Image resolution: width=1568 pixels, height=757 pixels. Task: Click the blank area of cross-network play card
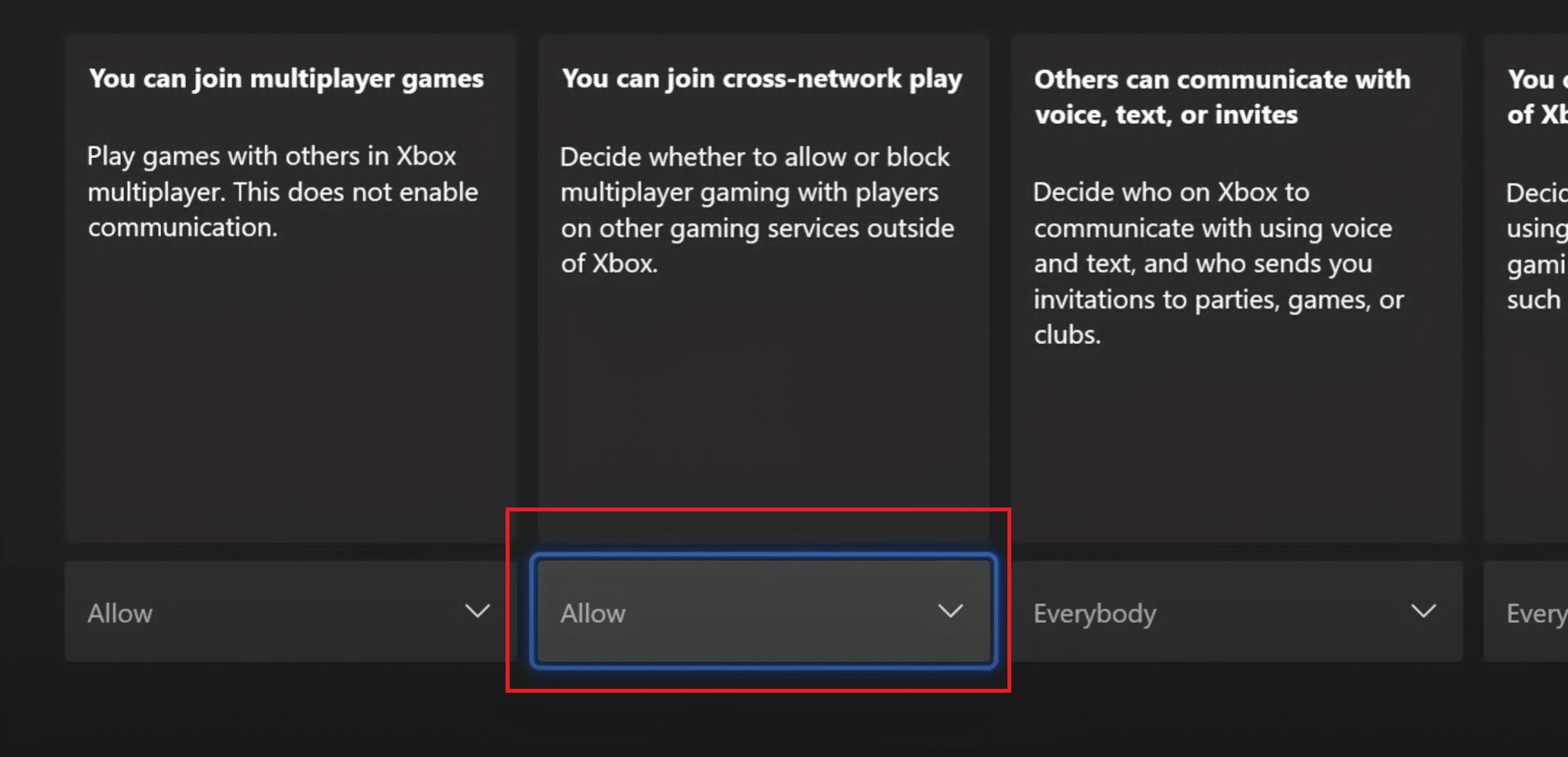point(763,403)
